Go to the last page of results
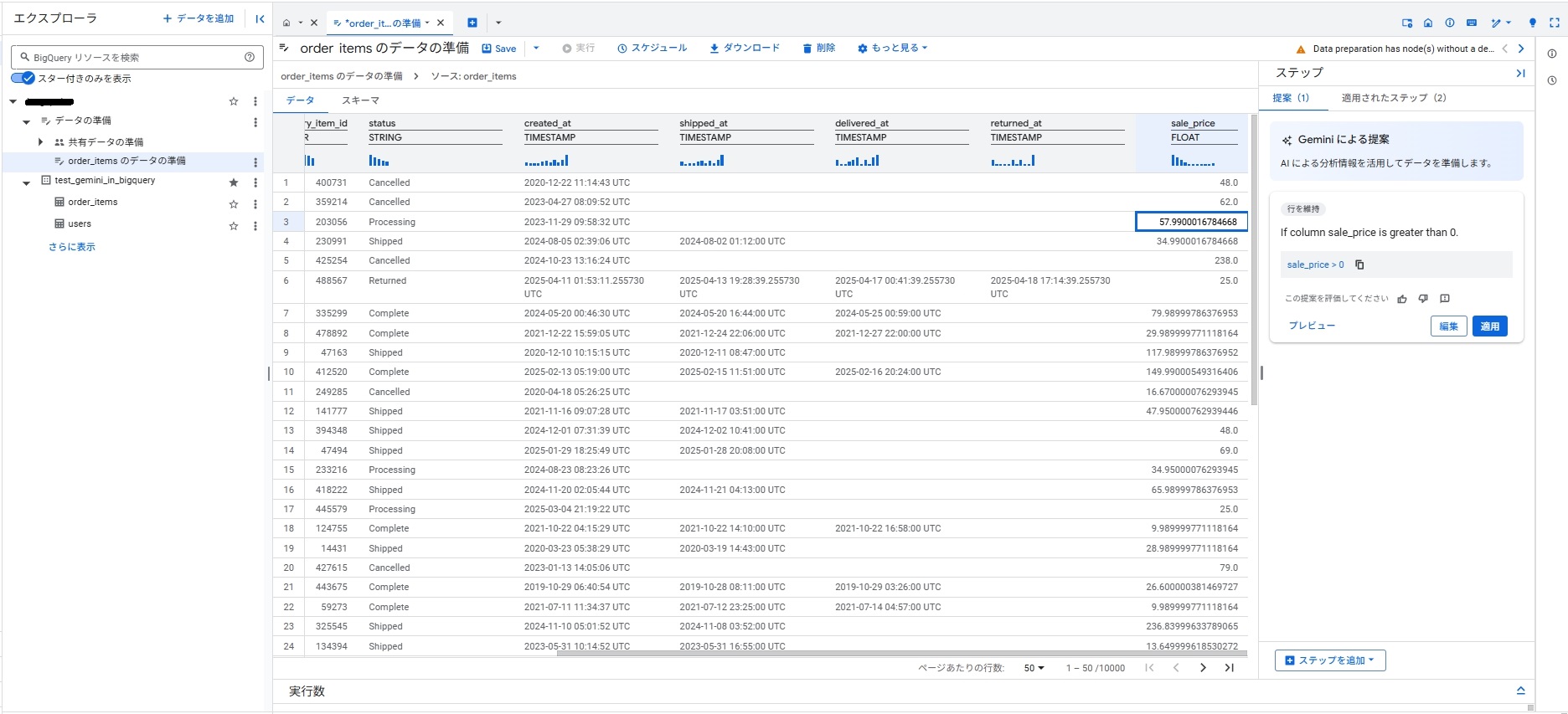Screen dimensions: 1568x714 (x=1229, y=668)
